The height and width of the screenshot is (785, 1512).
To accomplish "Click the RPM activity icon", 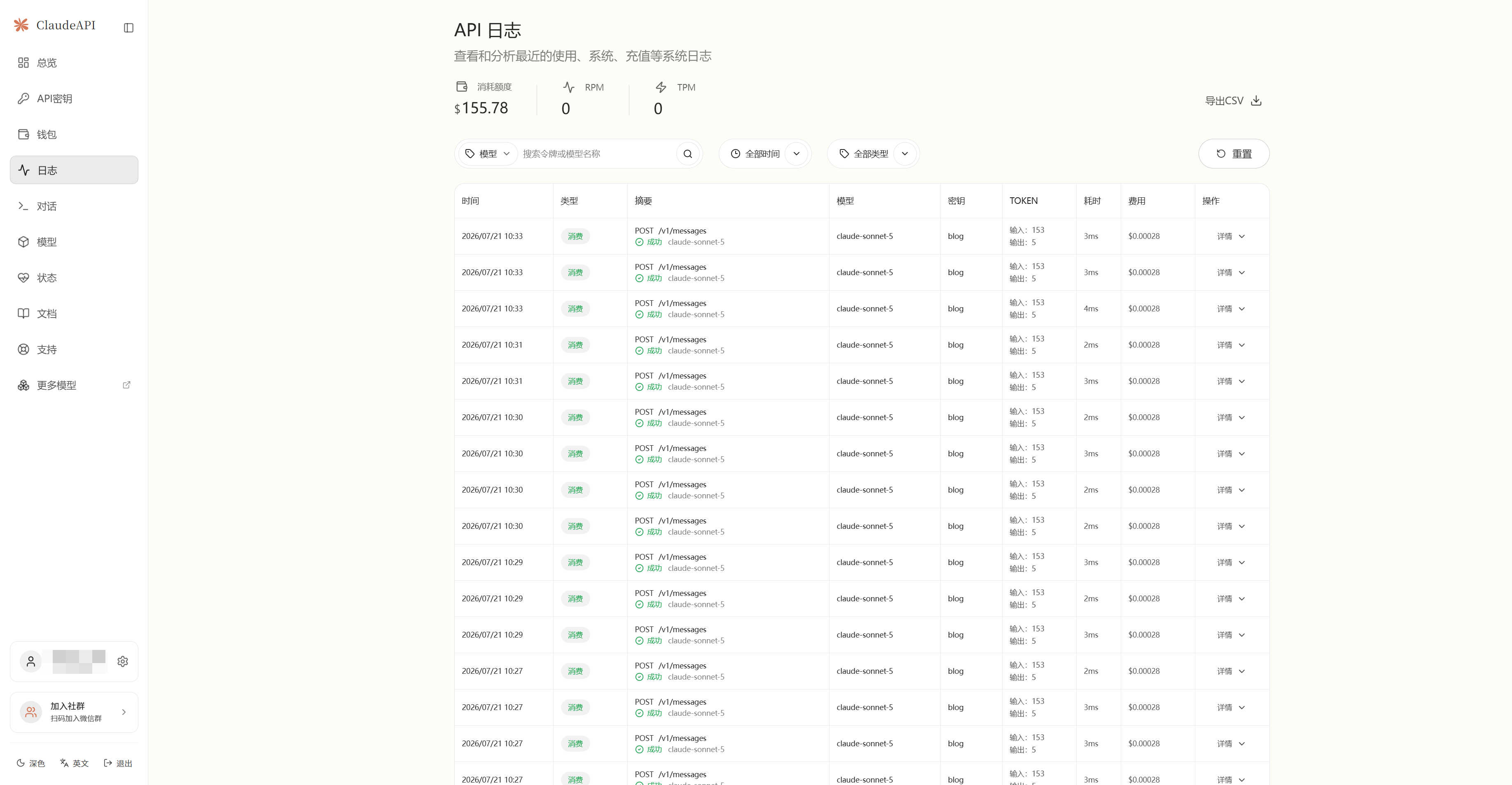I will tap(569, 87).
